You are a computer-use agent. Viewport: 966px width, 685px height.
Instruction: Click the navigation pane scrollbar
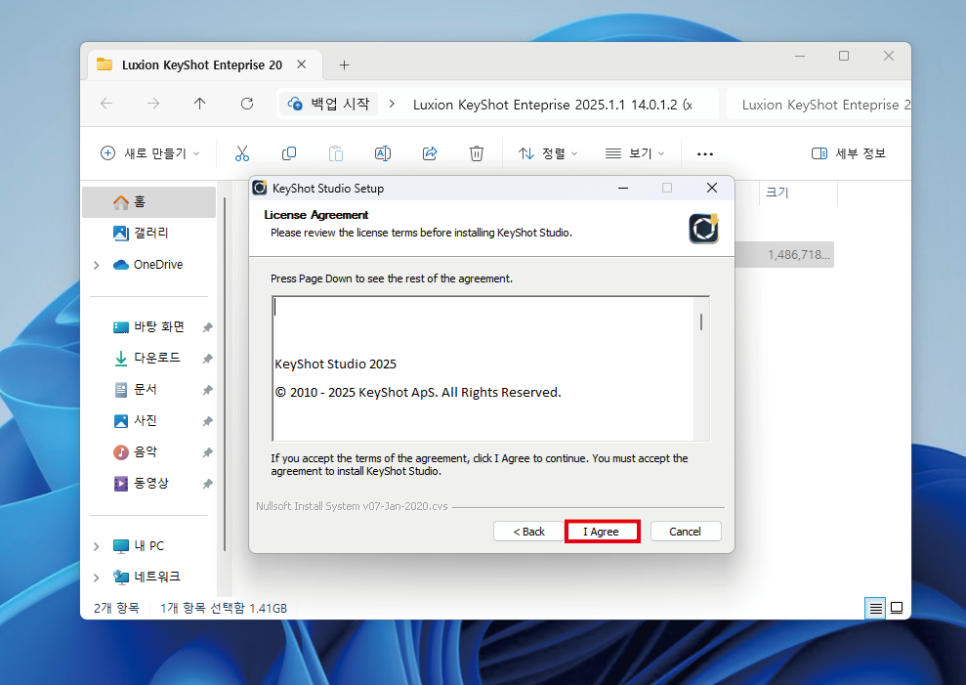(x=225, y=375)
